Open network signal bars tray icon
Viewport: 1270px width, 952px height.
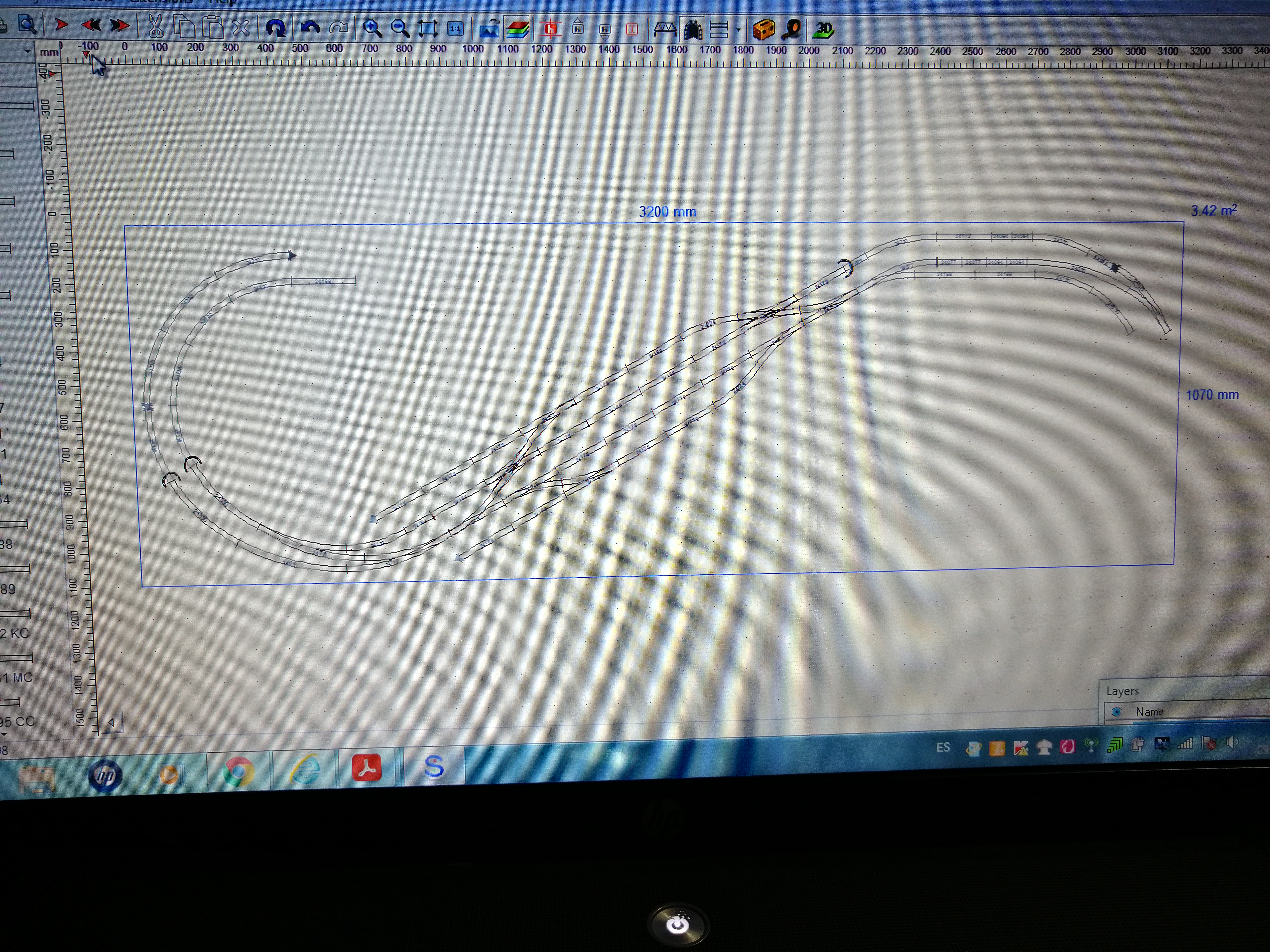click(x=1185, y=744)
